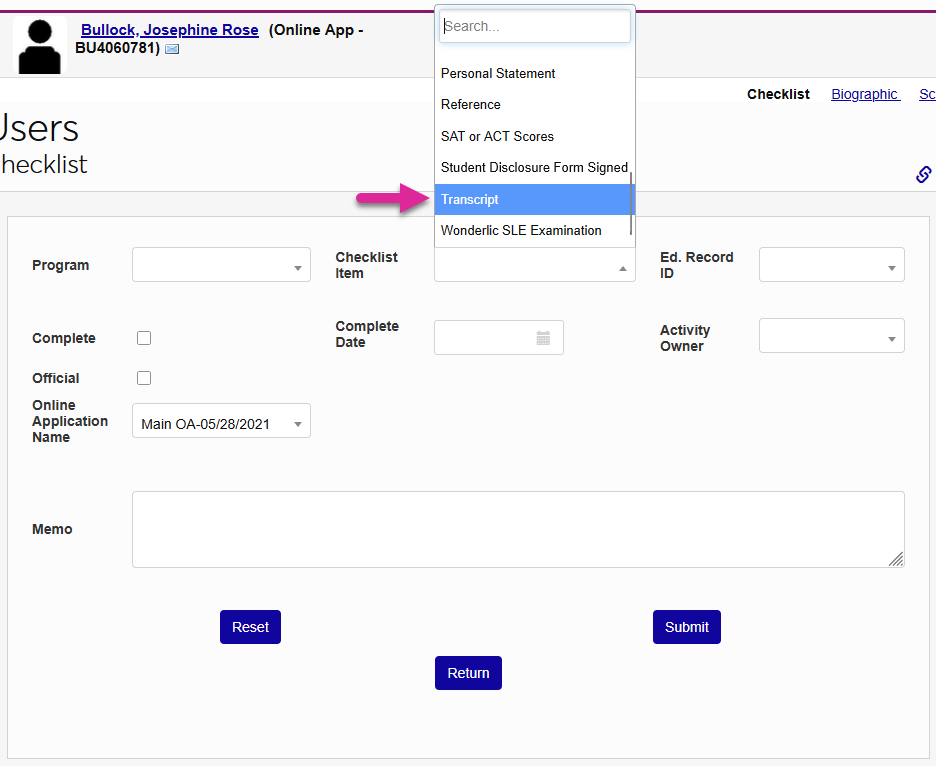
Task: Choose Wonderlic SLE Examination option
Action: pyautogui.click(x=521, y=231)
